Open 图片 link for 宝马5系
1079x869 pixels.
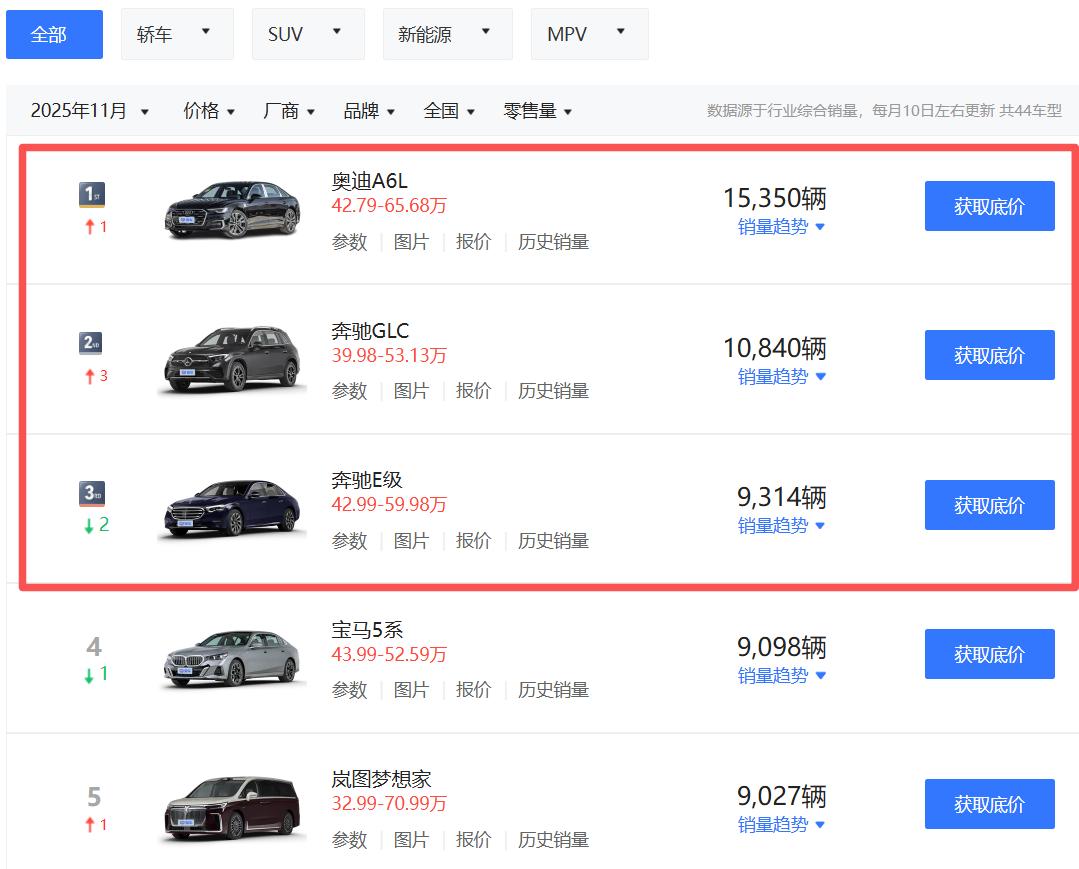pyautogui.click(x=411, y=690)
